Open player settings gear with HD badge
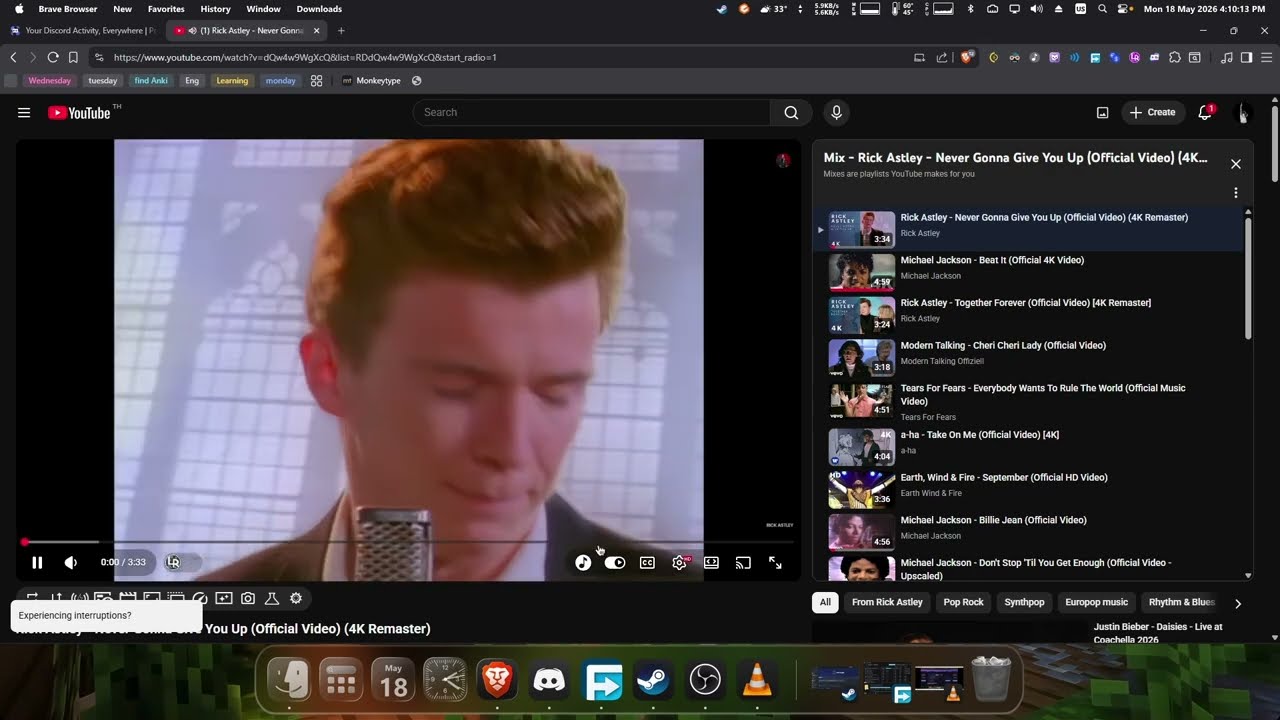The width and height of the screenshot is (1280, 720). point(680,563)
